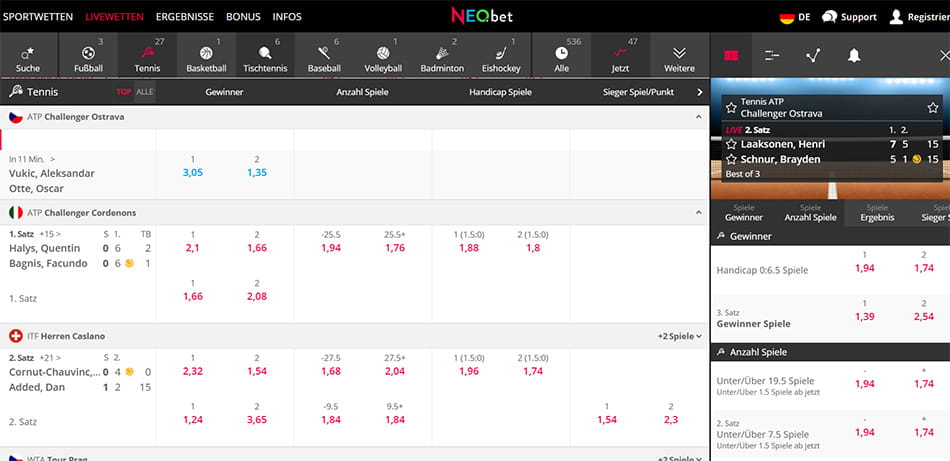Open BONUS menu

(243, 17)
